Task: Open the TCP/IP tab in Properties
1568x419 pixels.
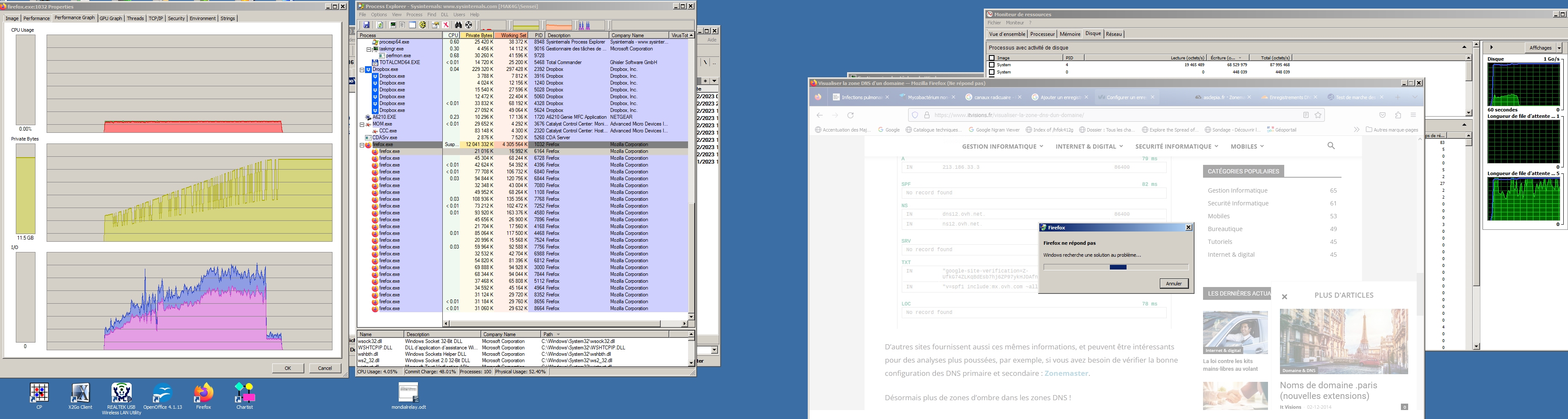Action: click(156, 18)
